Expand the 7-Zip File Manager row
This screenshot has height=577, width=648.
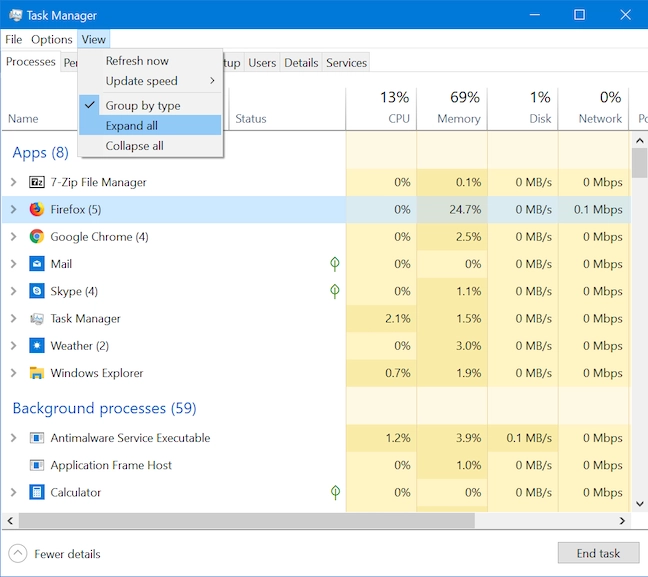click(13, 182)
